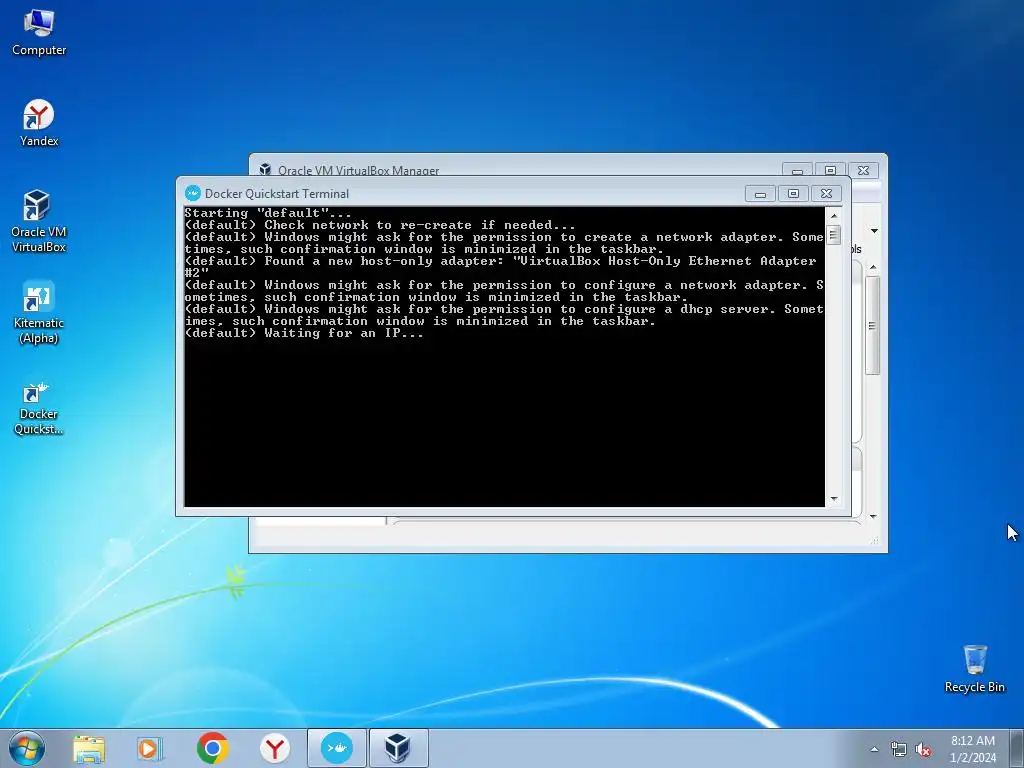Maximize the Oracle VM VirtualBox Manager window
Image resolution: width=1024 pixels, height=768 pixels.
coord(830,170)
